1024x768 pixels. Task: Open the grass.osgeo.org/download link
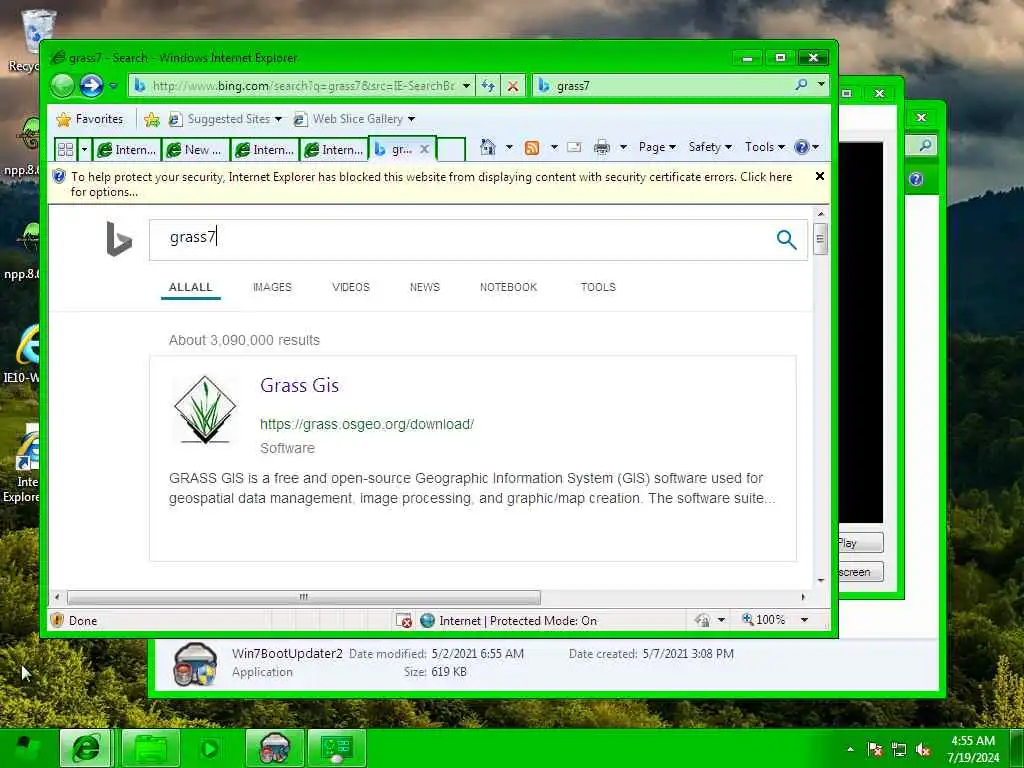367,424
